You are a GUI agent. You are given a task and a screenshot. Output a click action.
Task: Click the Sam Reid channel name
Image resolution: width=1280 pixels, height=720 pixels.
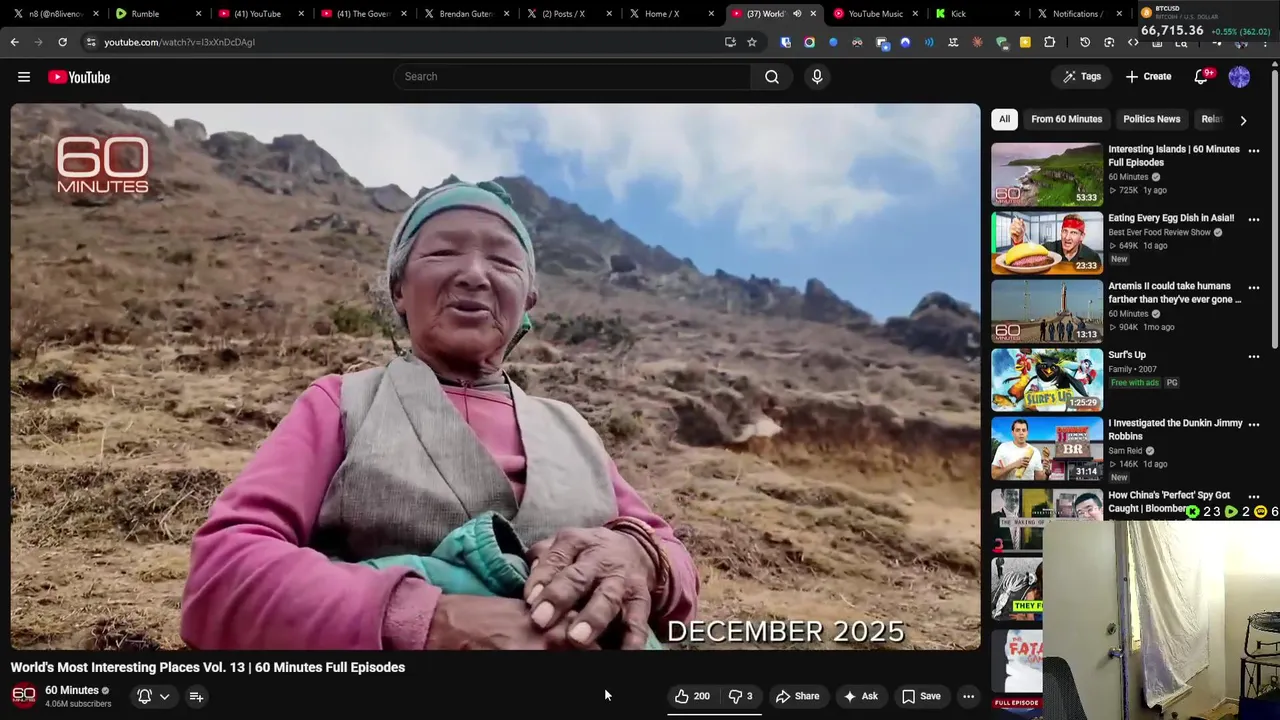click(x=1125, y=451)
